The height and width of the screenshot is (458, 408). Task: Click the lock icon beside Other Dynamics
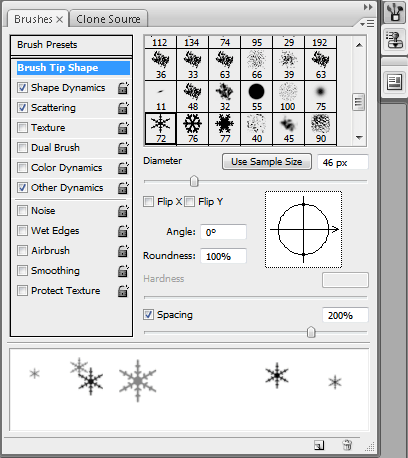click(x=123, y=188)
